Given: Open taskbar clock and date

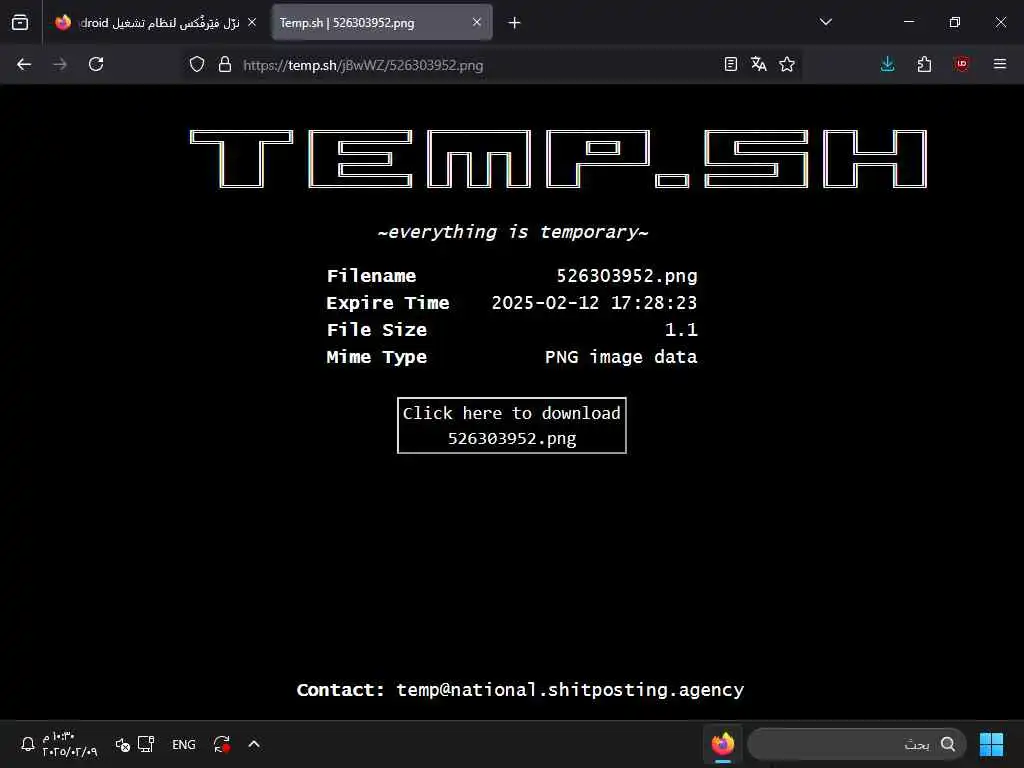Looking at the screenshot, I should 70,744.
